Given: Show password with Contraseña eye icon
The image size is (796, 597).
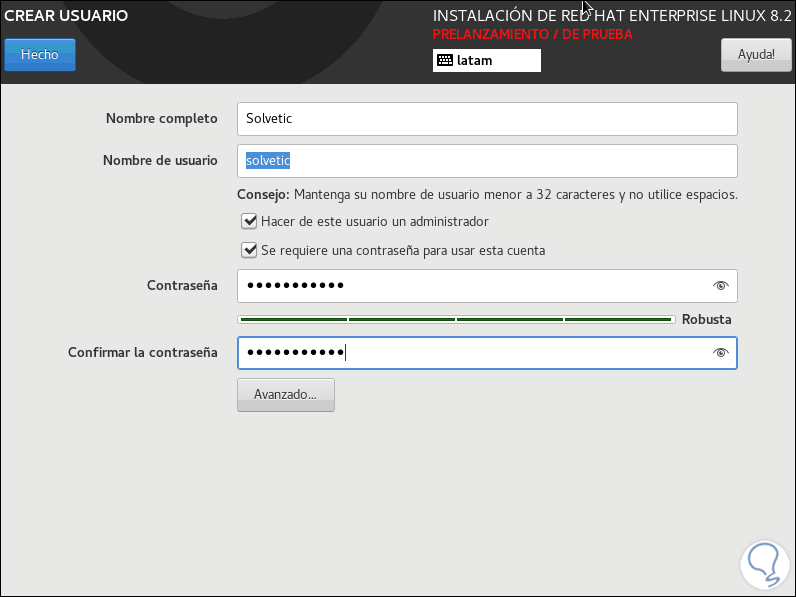Looking at the screenshot, I should click(x=720, y=286).
